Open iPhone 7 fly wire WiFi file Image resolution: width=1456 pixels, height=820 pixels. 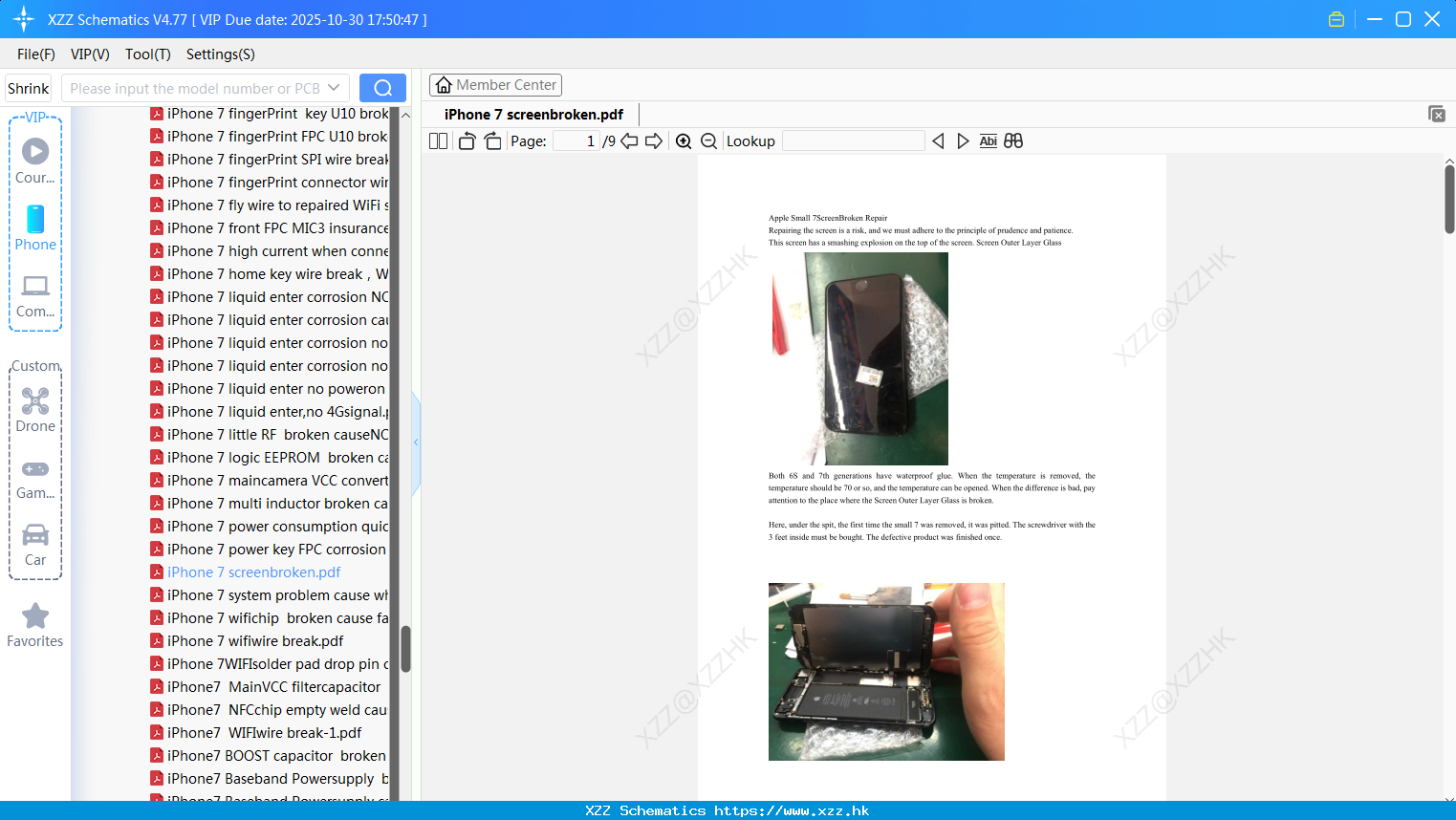click(x=270, y=205)
